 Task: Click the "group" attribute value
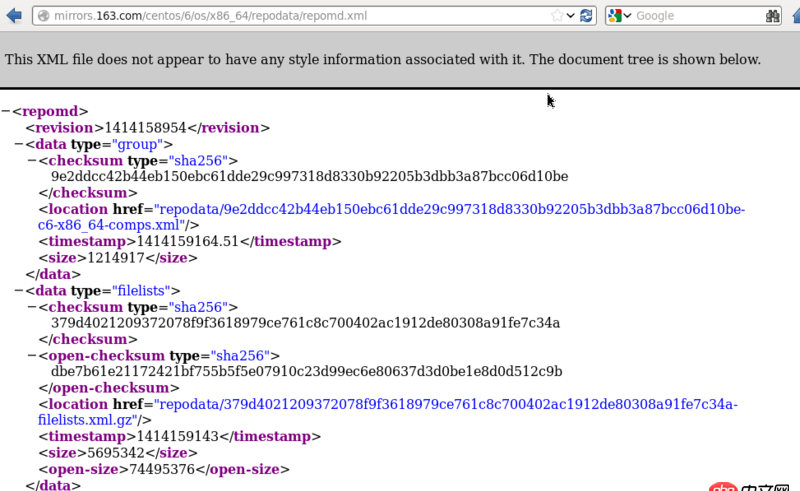137,144
